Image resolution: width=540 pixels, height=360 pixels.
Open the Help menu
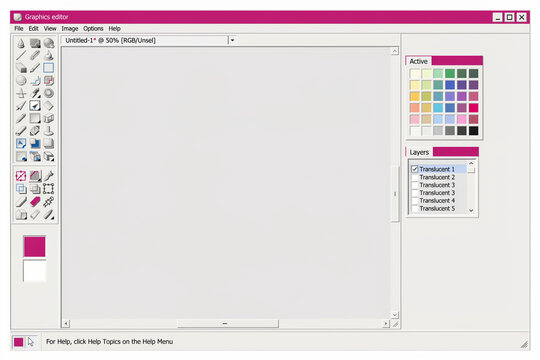114,29
